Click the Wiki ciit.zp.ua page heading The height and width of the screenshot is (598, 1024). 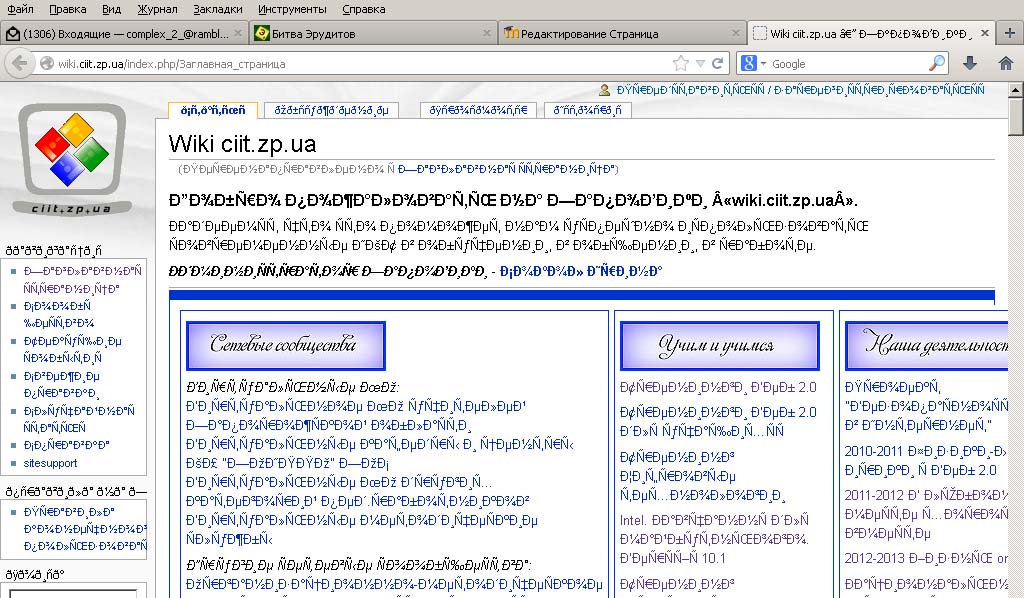[242, 143]
